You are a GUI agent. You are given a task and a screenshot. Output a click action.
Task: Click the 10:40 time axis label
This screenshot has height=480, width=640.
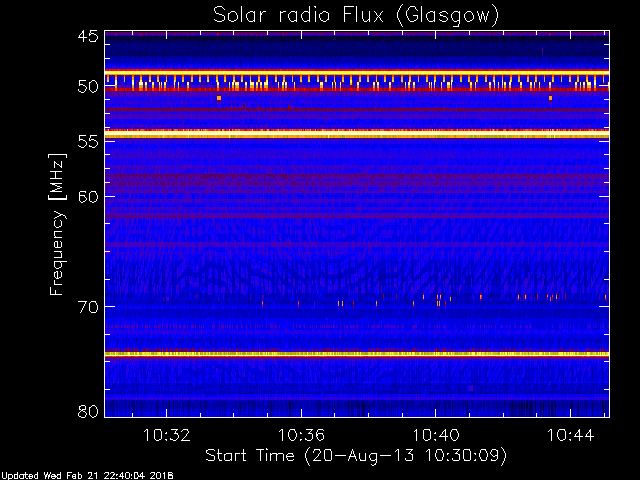(x=436, y=435)
